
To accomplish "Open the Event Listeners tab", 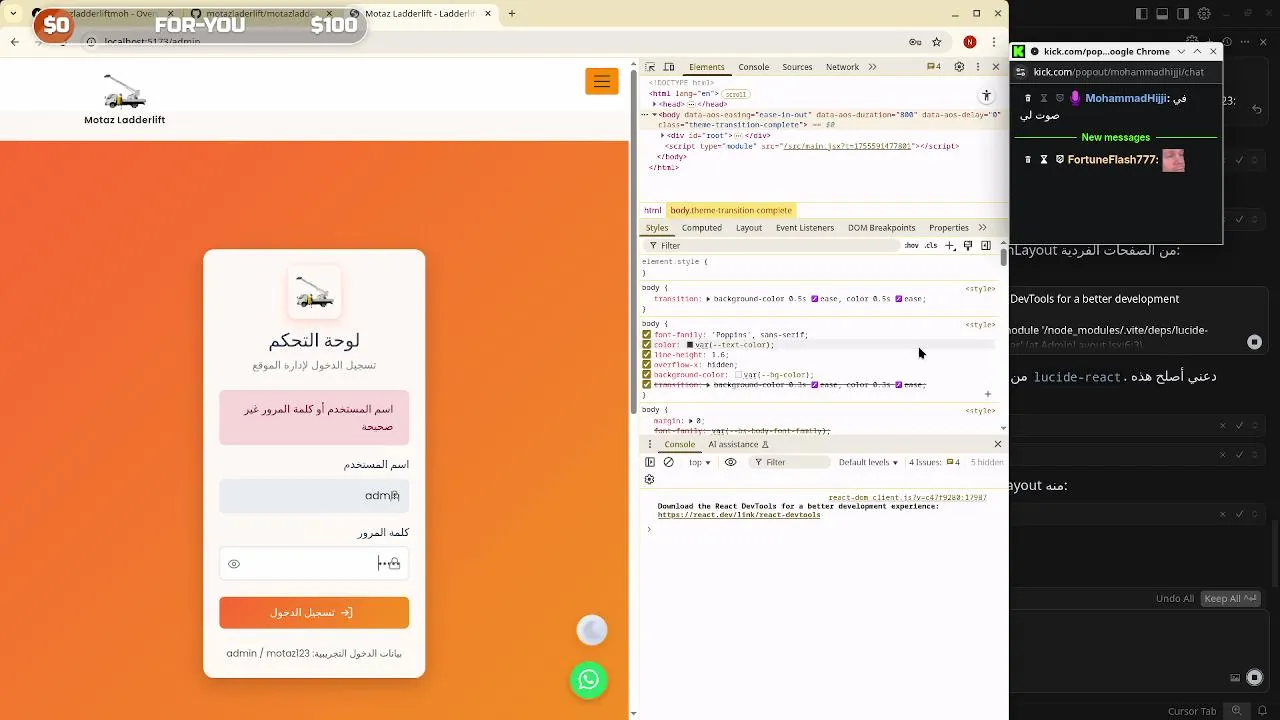I will click(805, 228).
